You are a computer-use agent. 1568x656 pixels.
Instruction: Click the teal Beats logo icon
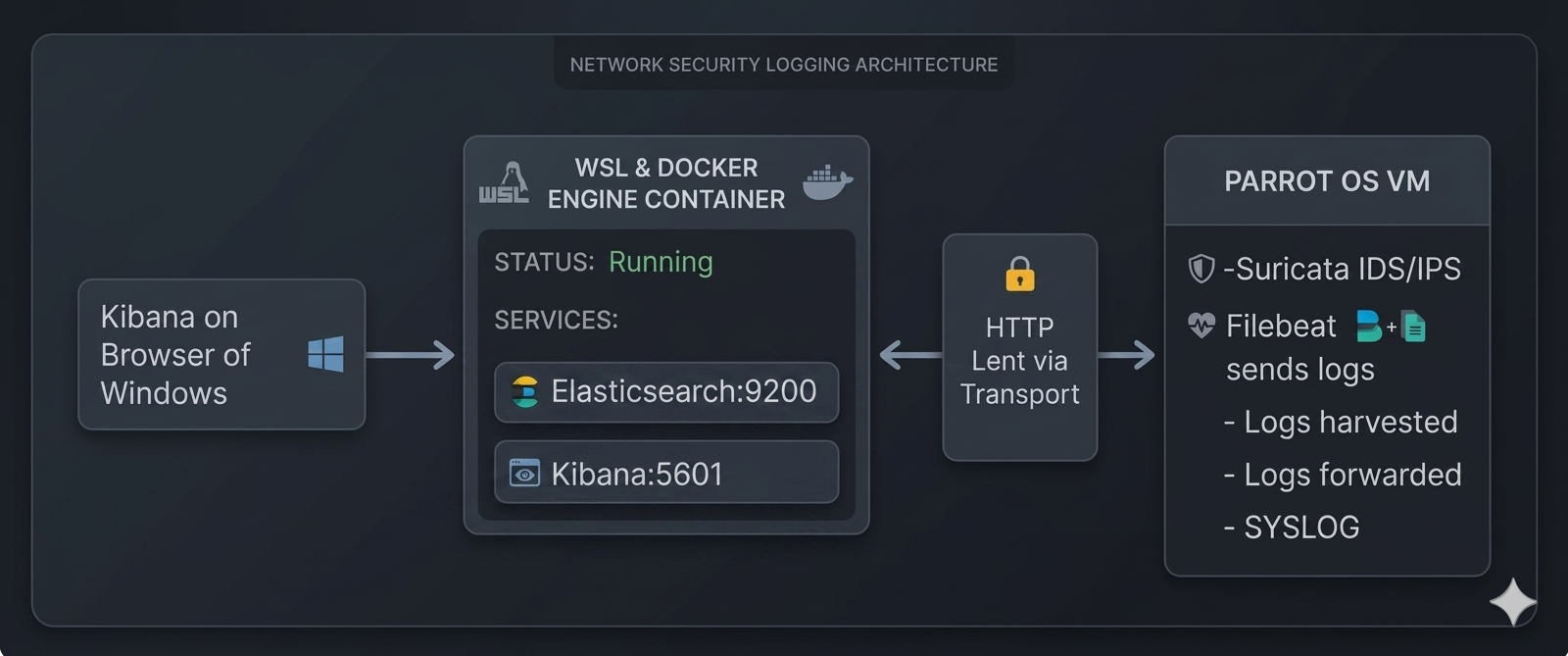click(x=1369, y=326)
